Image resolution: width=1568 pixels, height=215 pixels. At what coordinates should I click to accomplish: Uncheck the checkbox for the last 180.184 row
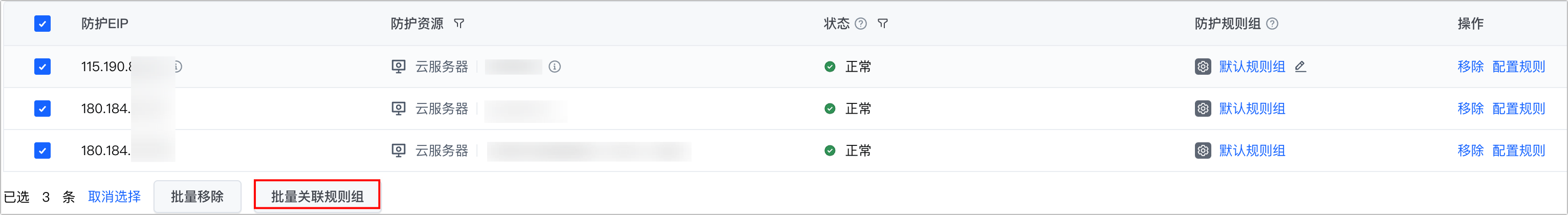tap(42, 150)
